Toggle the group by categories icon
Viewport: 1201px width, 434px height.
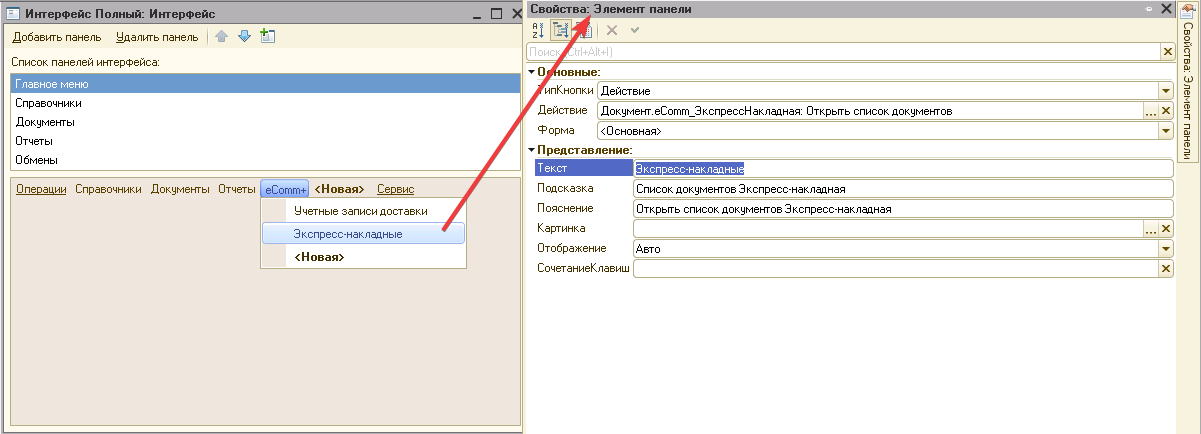[x=560, y=30]
